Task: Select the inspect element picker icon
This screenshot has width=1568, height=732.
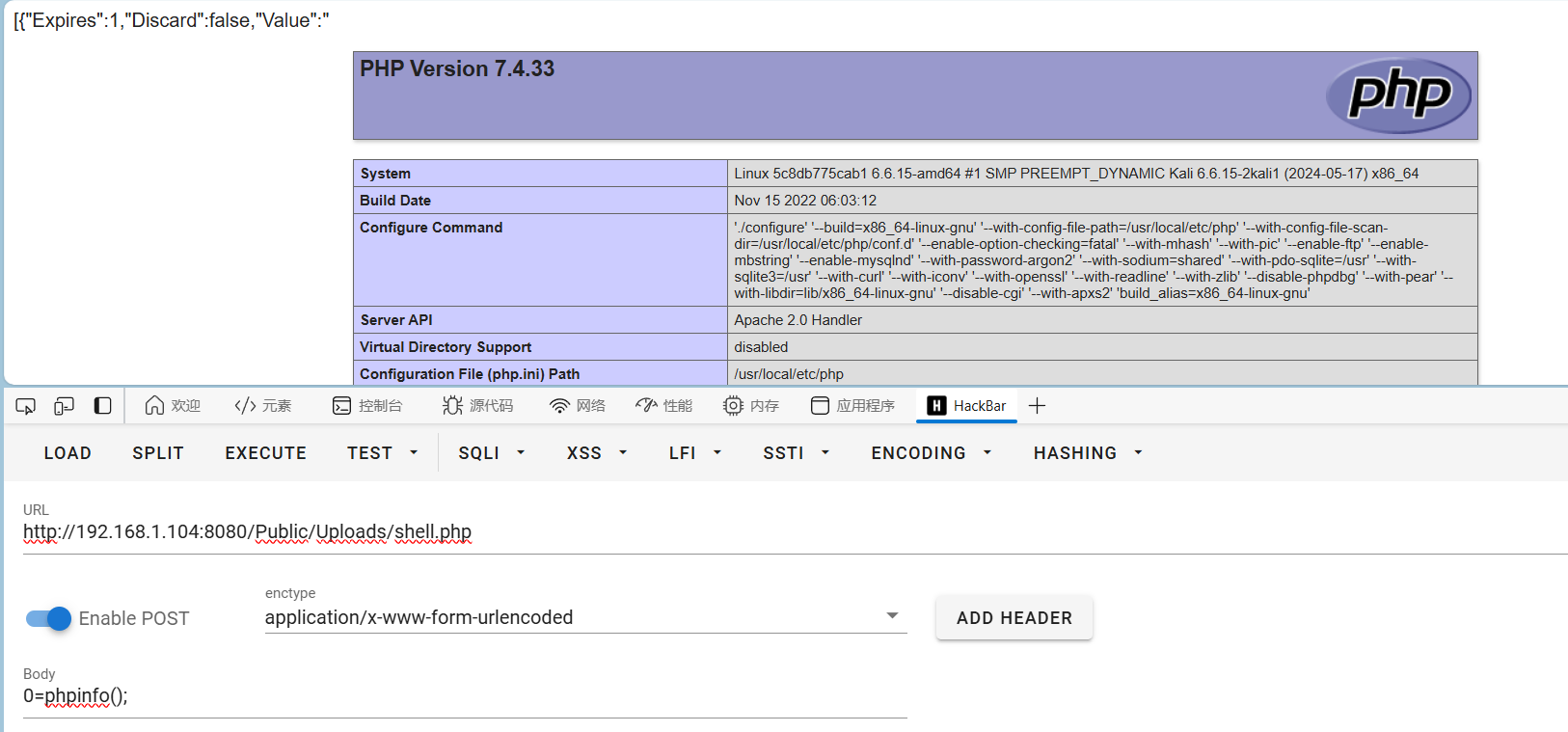Action: coord(26,406)
